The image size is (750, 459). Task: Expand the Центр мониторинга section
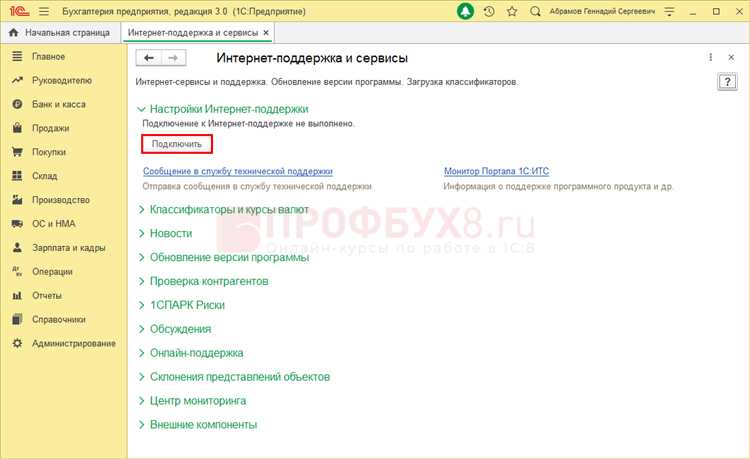coord(141,401)
